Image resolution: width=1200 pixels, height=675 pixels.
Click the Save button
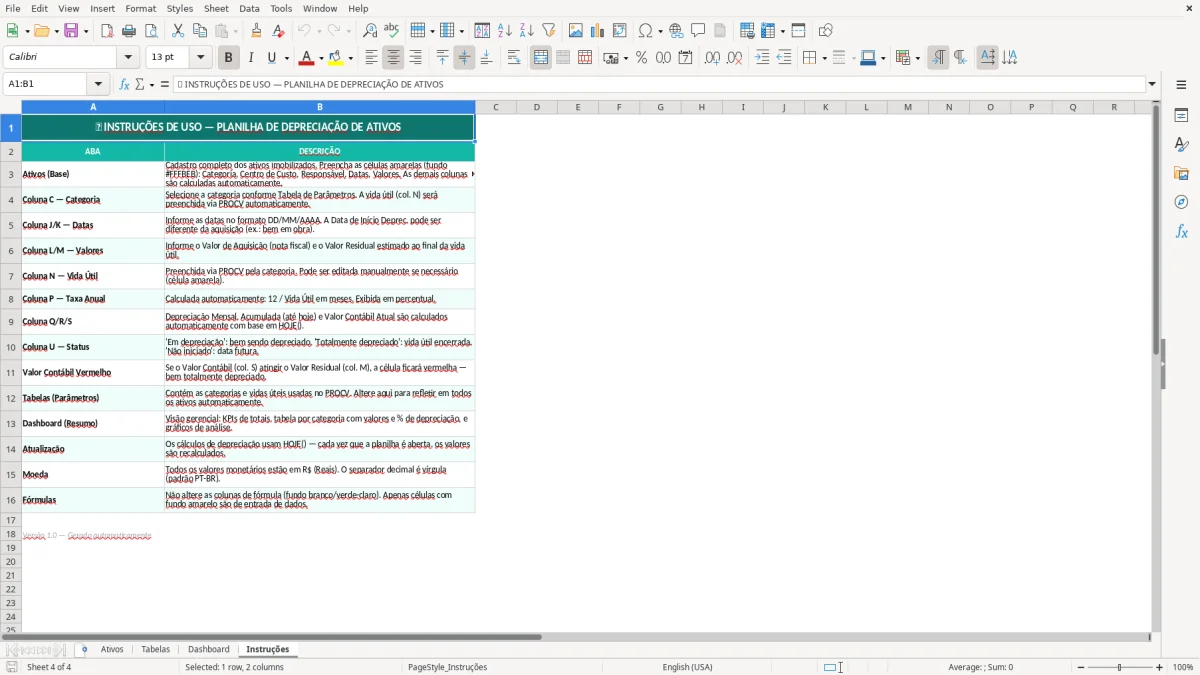tap(70, 30)
